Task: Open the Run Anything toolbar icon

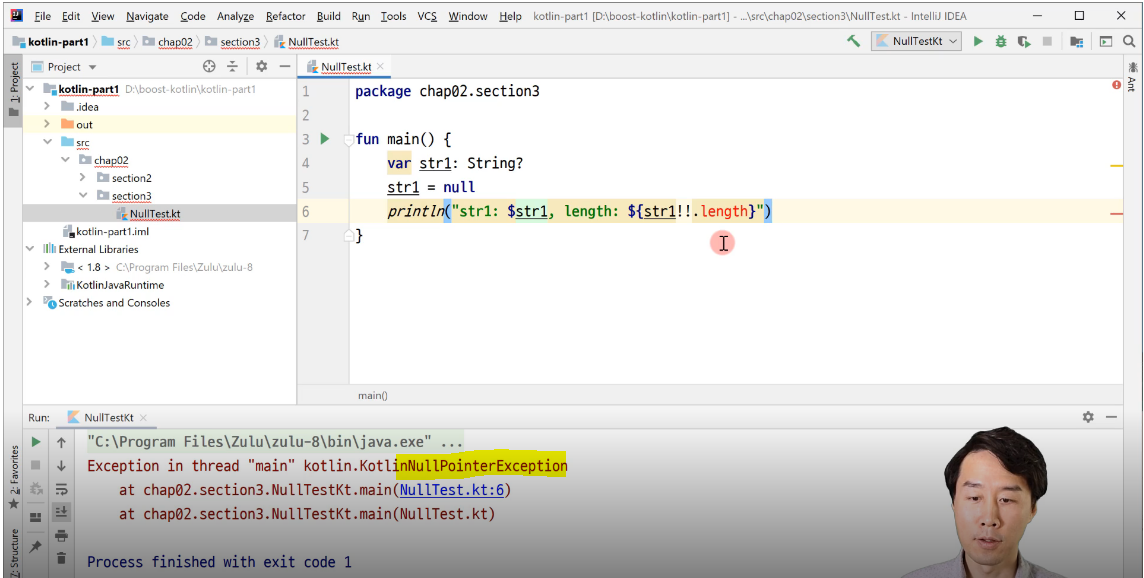Action: (1106, 42)
